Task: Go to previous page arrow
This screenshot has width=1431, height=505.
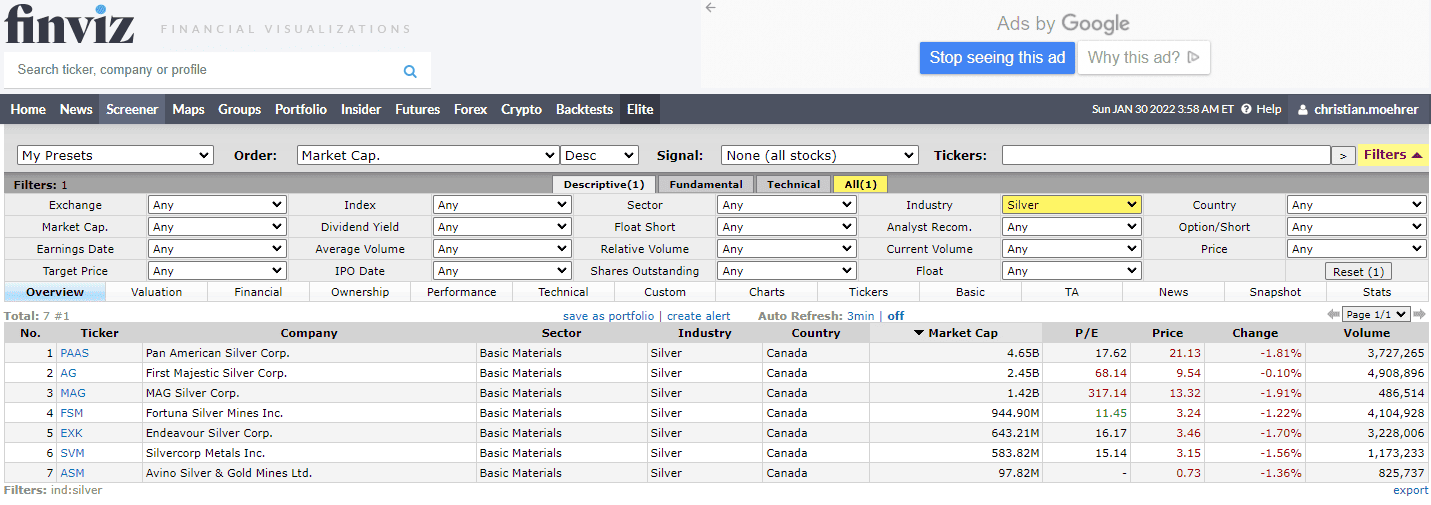Action: tap(1333, 314)
